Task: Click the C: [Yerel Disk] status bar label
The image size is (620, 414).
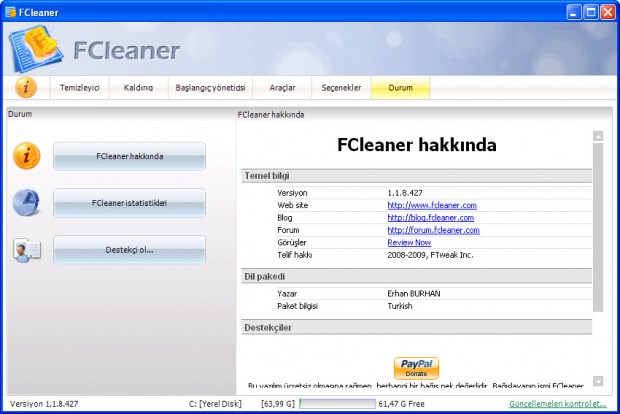Action: pos(215,404)
